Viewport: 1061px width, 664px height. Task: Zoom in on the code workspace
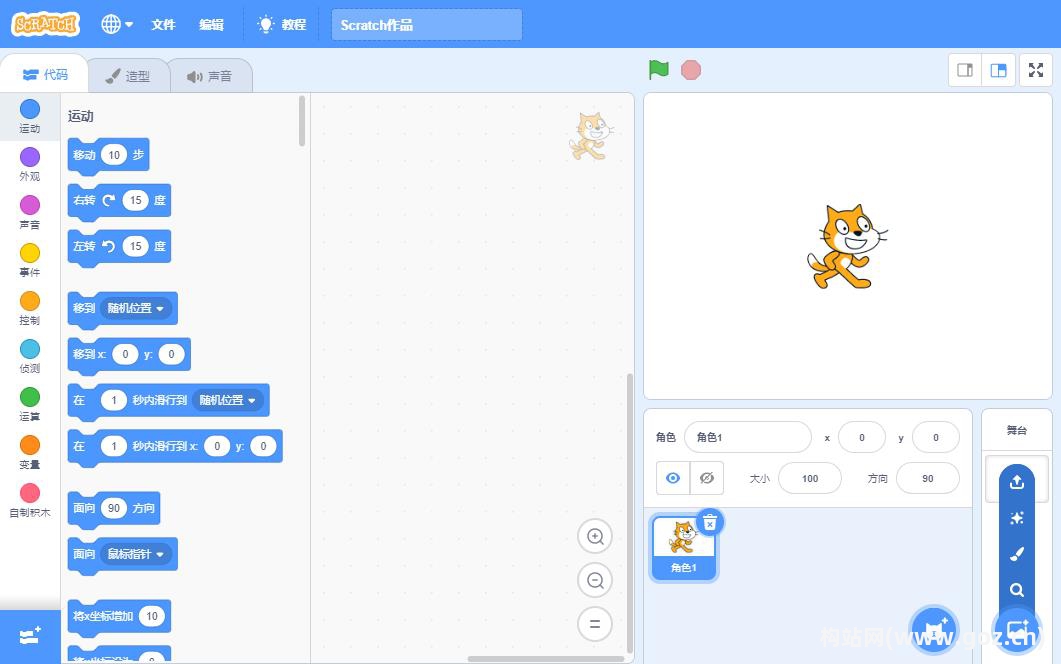tap(595, 537)
